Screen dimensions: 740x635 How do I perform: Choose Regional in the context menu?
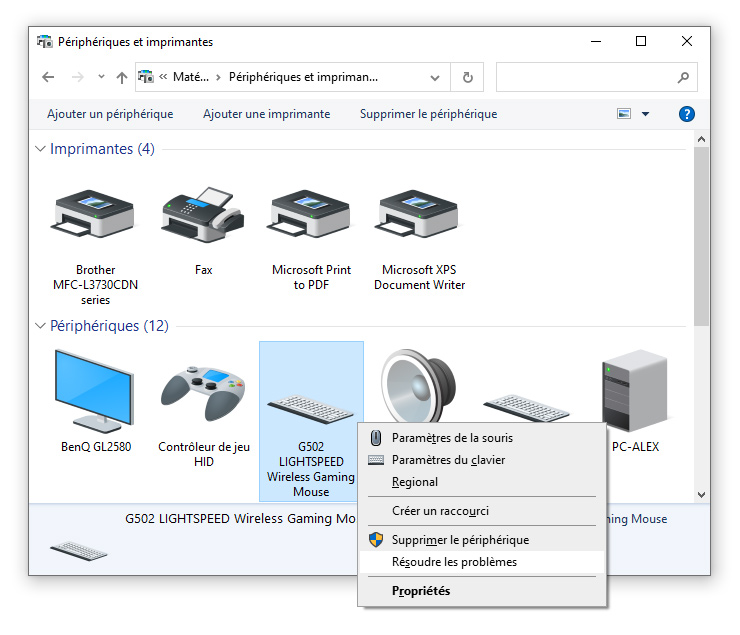tap(482, 482)
